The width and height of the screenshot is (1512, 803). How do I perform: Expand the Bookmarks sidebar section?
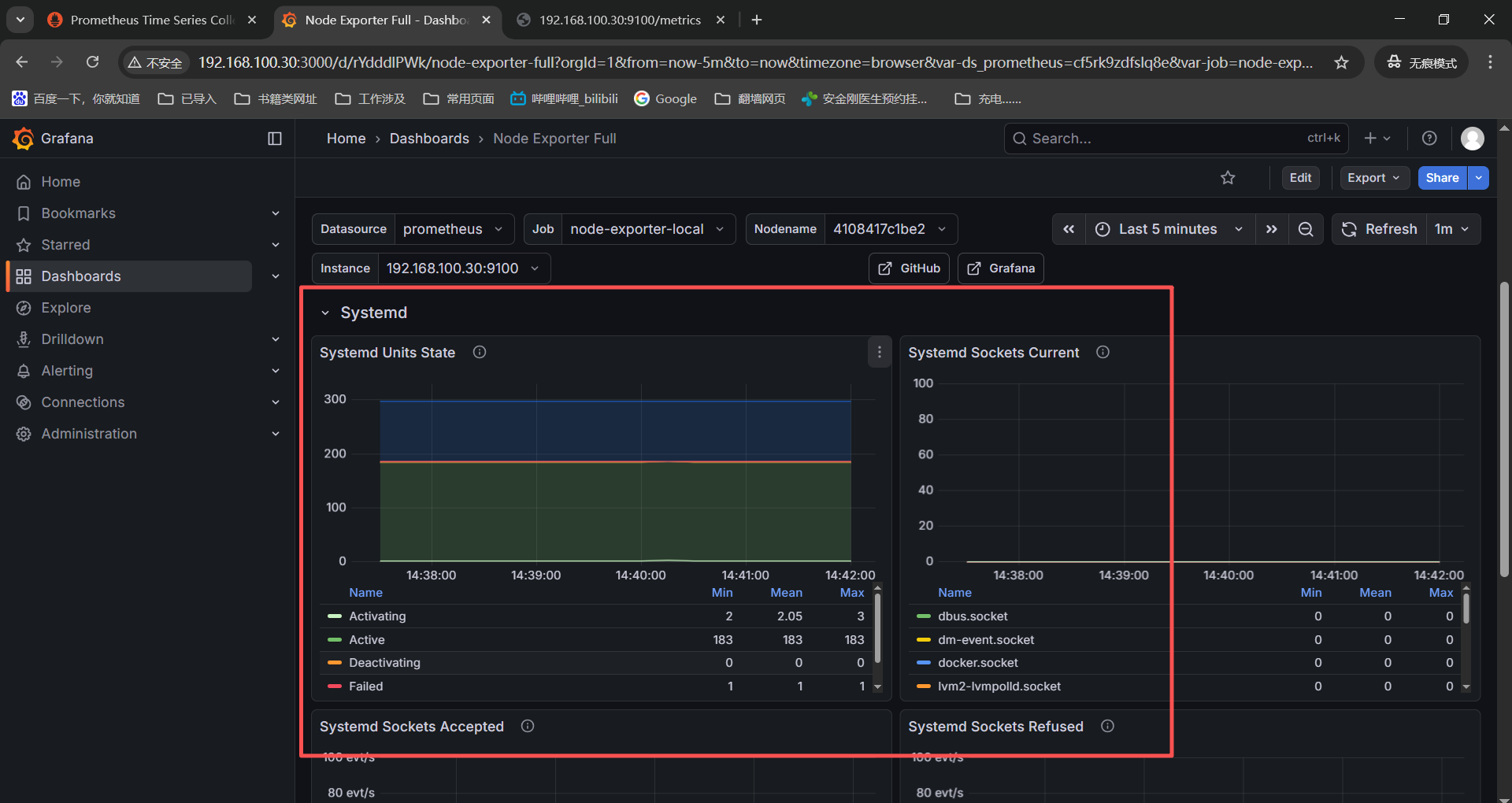pyautogui.click(x=276, y=213)
